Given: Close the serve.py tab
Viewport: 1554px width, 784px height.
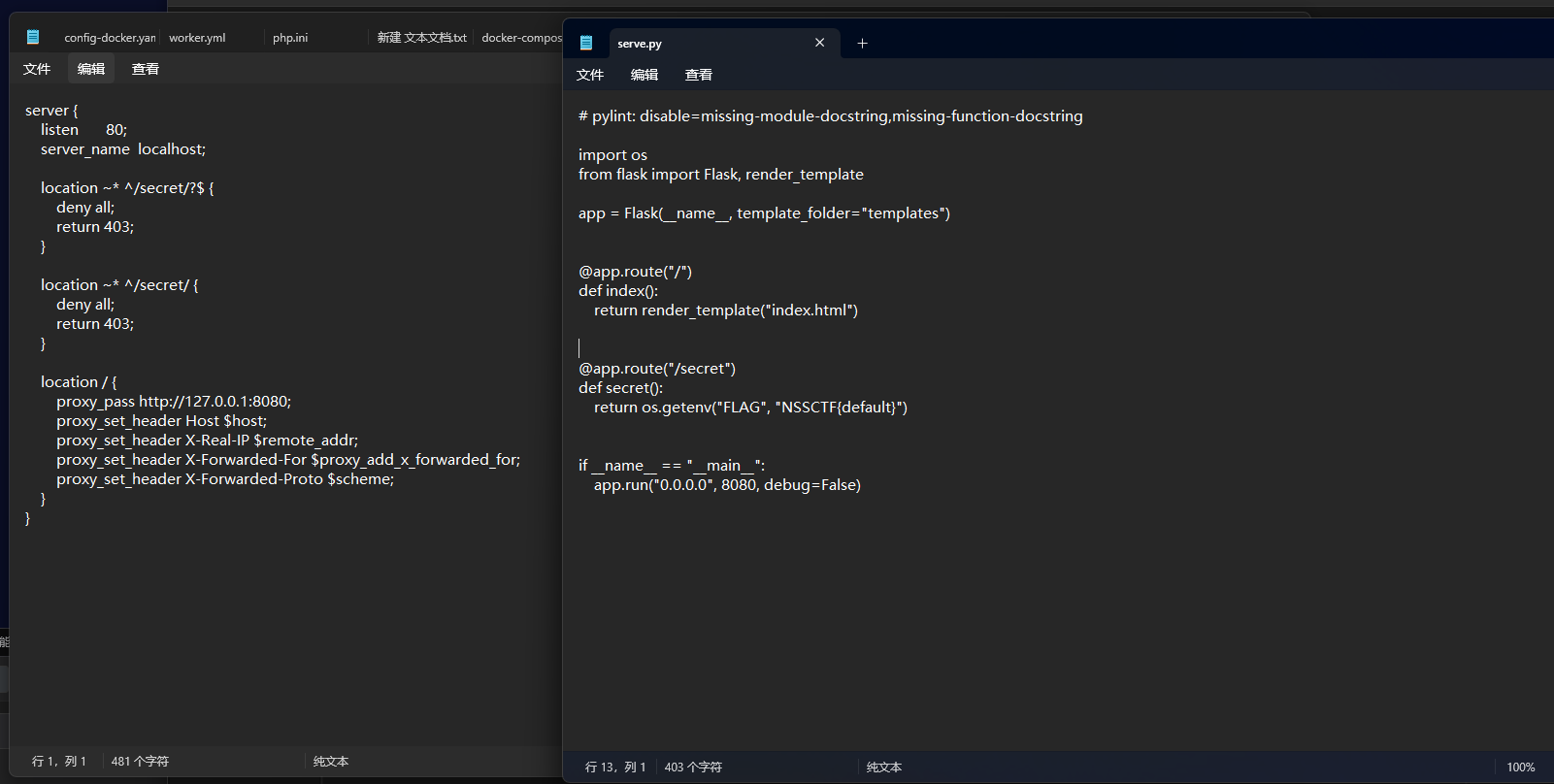Looking at the screenshot, I should (x=820, y=43).
